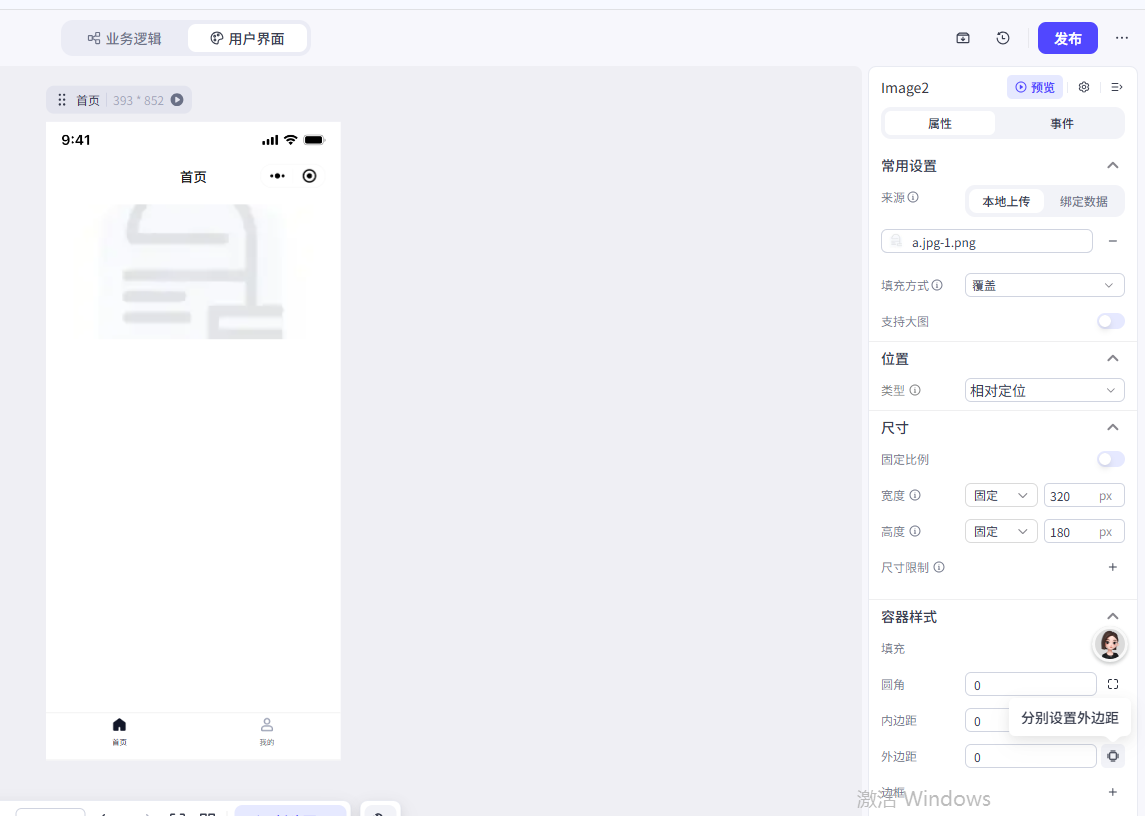Open the 类型 dropdown showing 相对定位
Viewport: 1145px width, 816px height.
[1044, 390]
